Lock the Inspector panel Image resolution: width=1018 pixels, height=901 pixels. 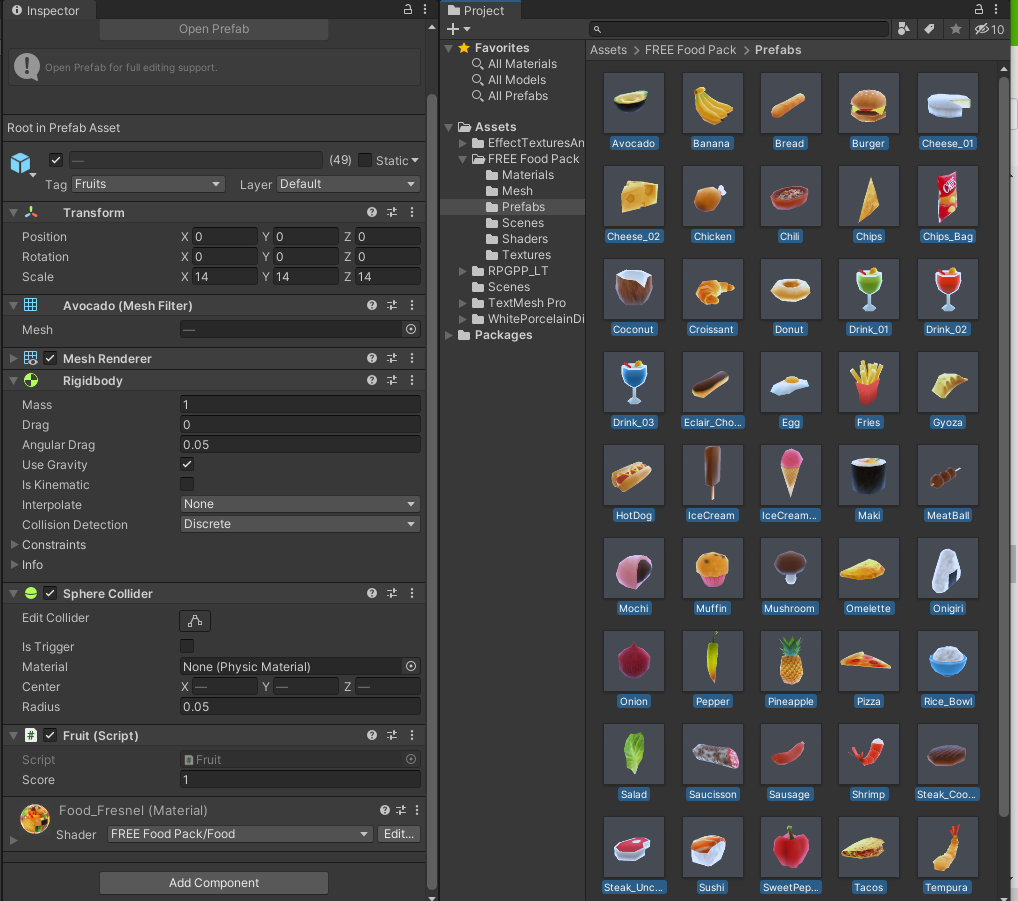[407, 9]
